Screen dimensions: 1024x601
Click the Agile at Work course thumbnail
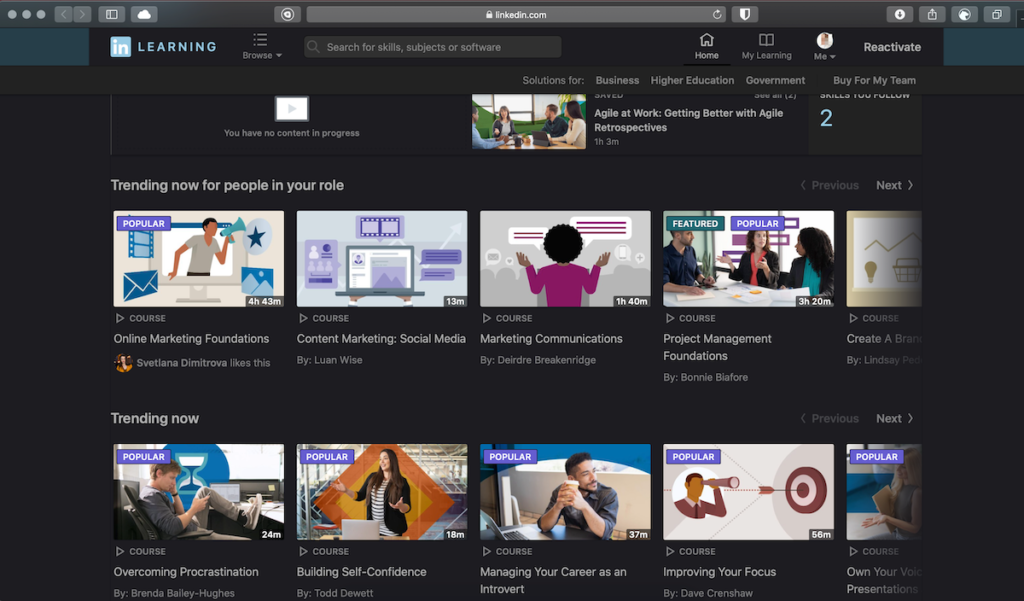(528, 122)
